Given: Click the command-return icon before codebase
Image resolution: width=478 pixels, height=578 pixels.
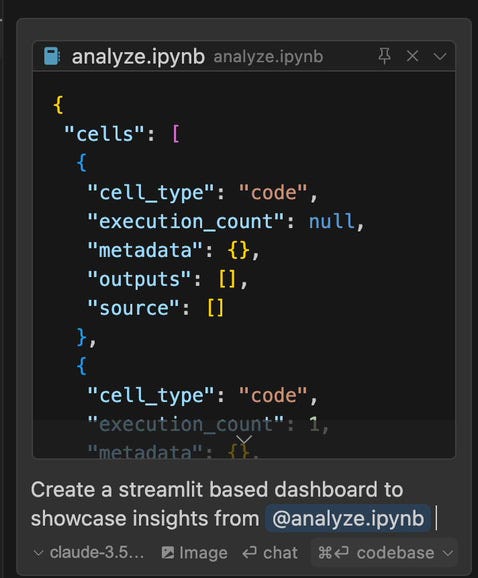Looking at the screenshot, I should (333, 553).
